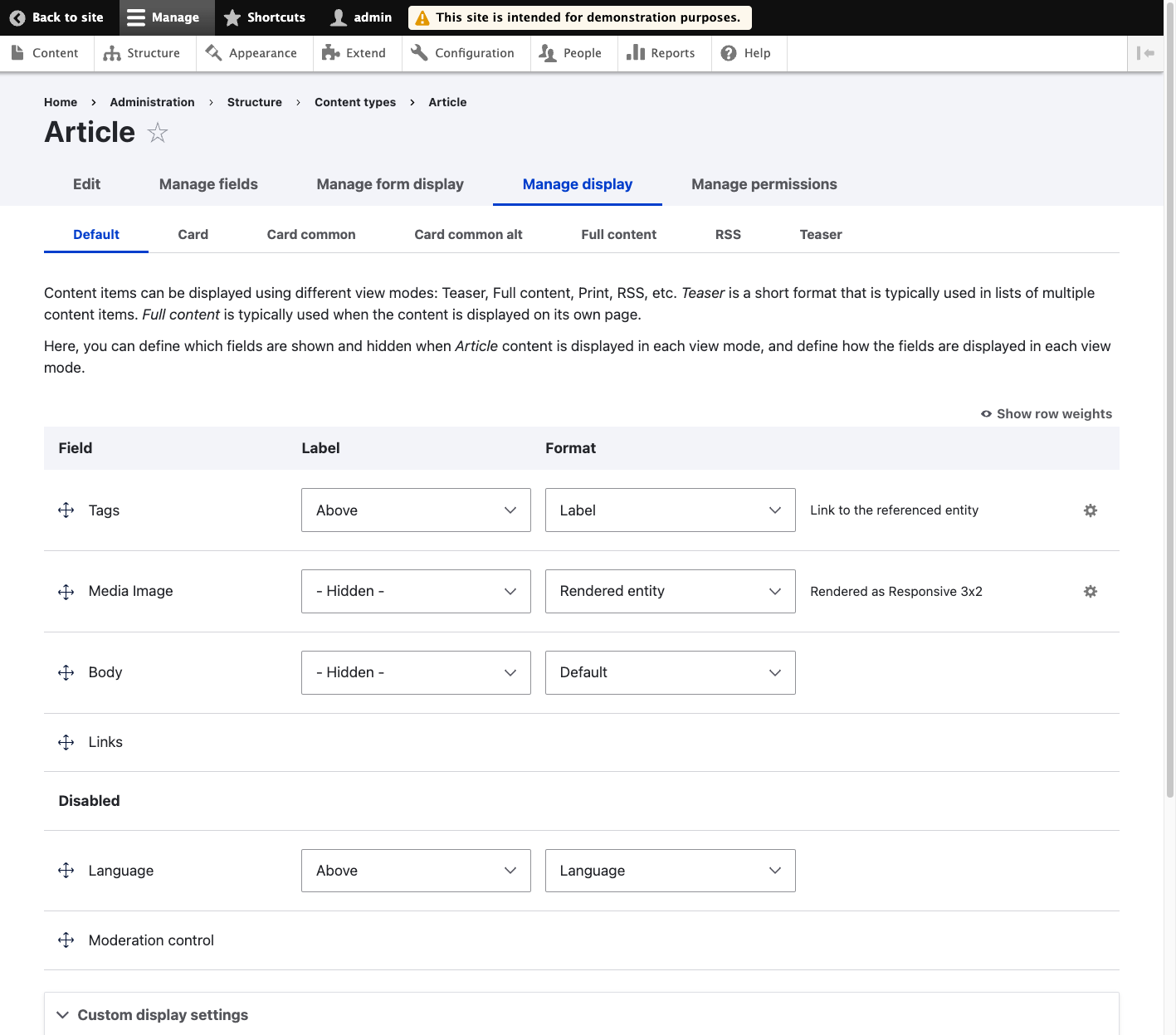This screenshot has height=1035, width=1176.
Task: Click the Structure admin icon
Action: click(x=113, y=52)
